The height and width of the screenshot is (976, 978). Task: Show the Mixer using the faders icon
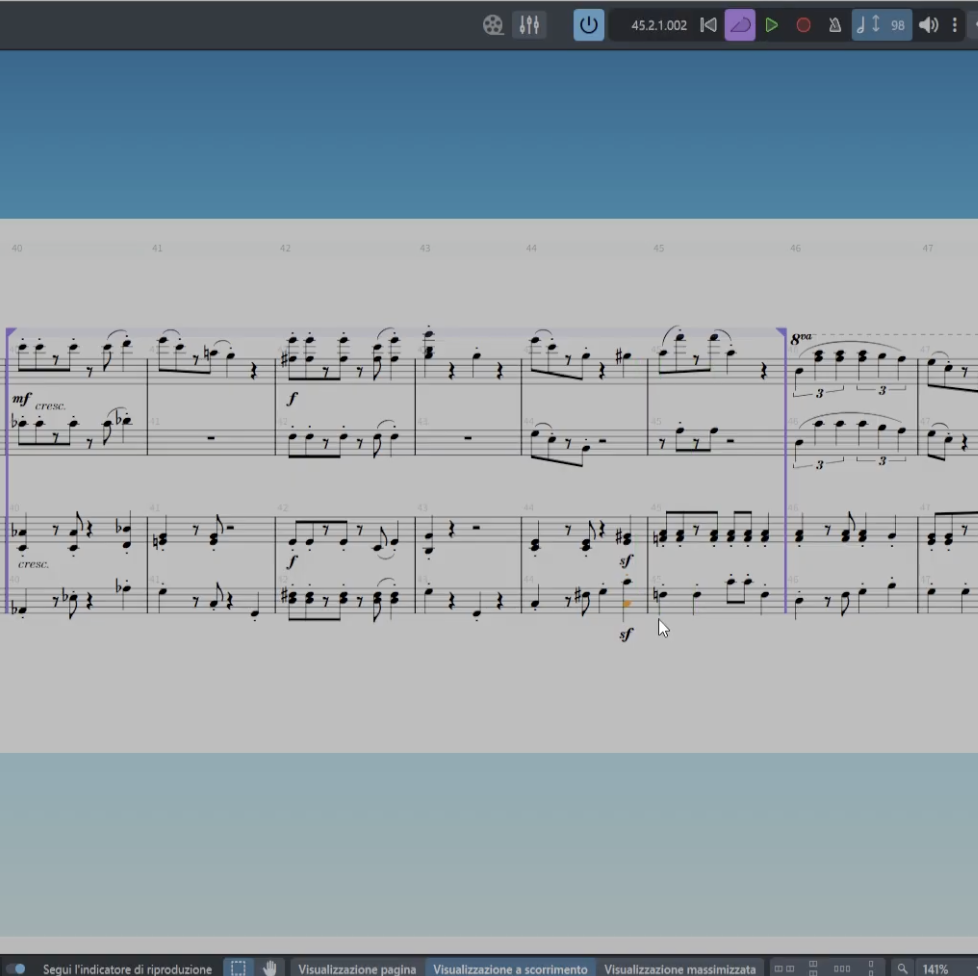tap(529, 25)
